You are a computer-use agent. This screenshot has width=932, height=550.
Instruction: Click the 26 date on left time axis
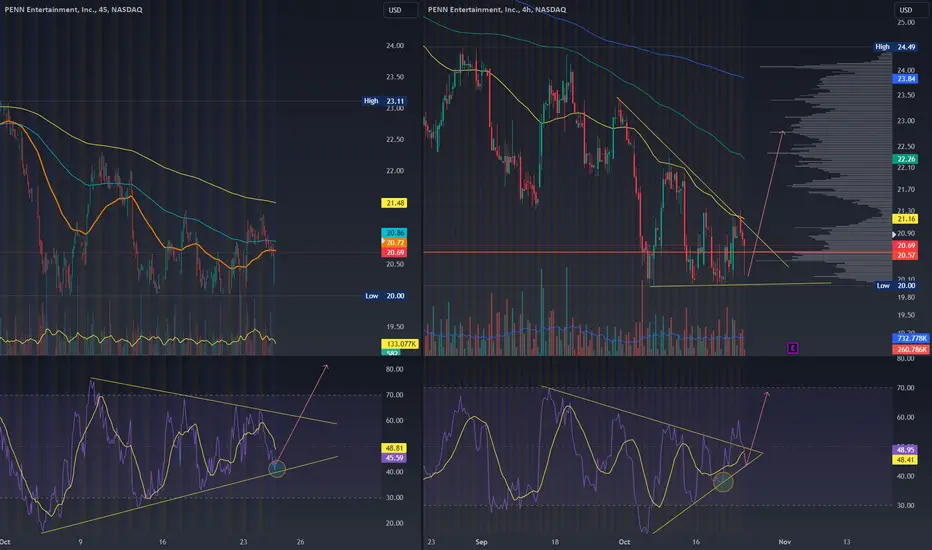[x=300, y=542]
